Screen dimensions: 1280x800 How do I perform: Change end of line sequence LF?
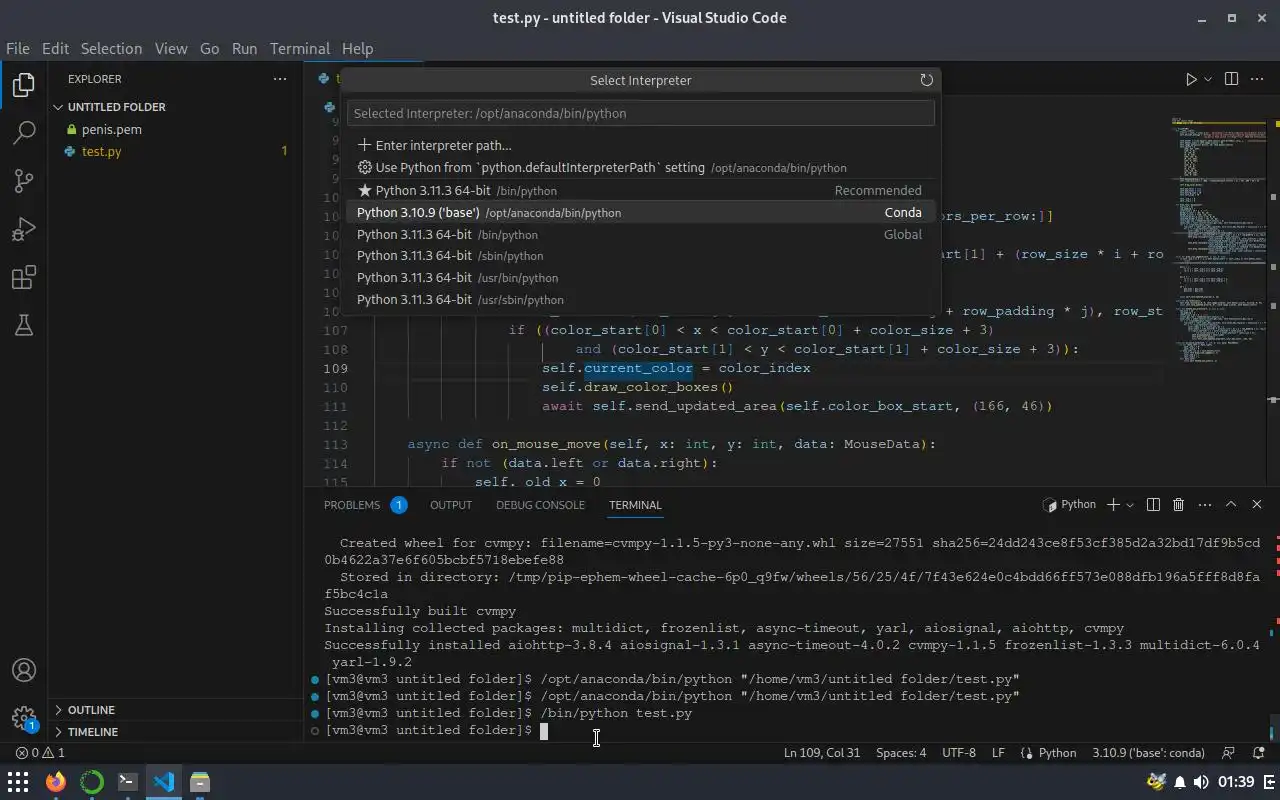998,753
